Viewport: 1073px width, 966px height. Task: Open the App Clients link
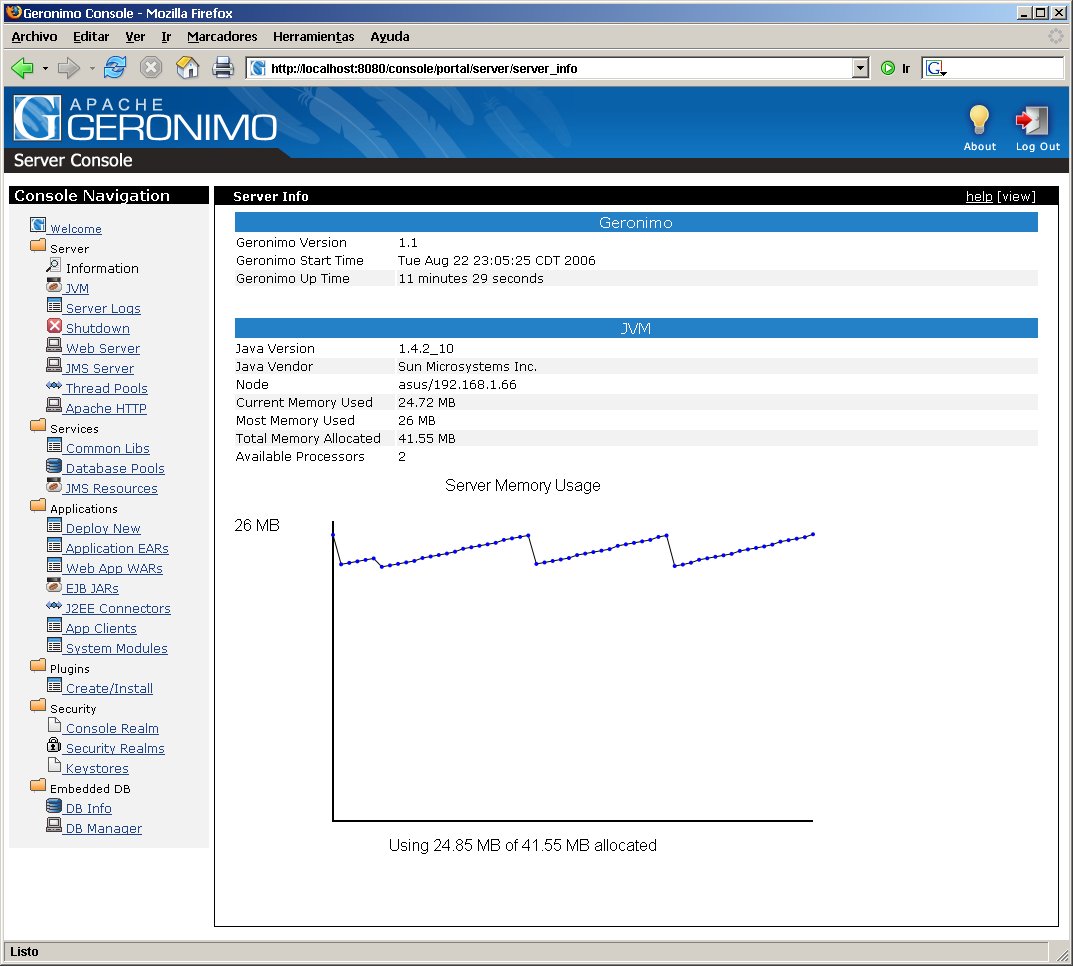tap(101, 629)
